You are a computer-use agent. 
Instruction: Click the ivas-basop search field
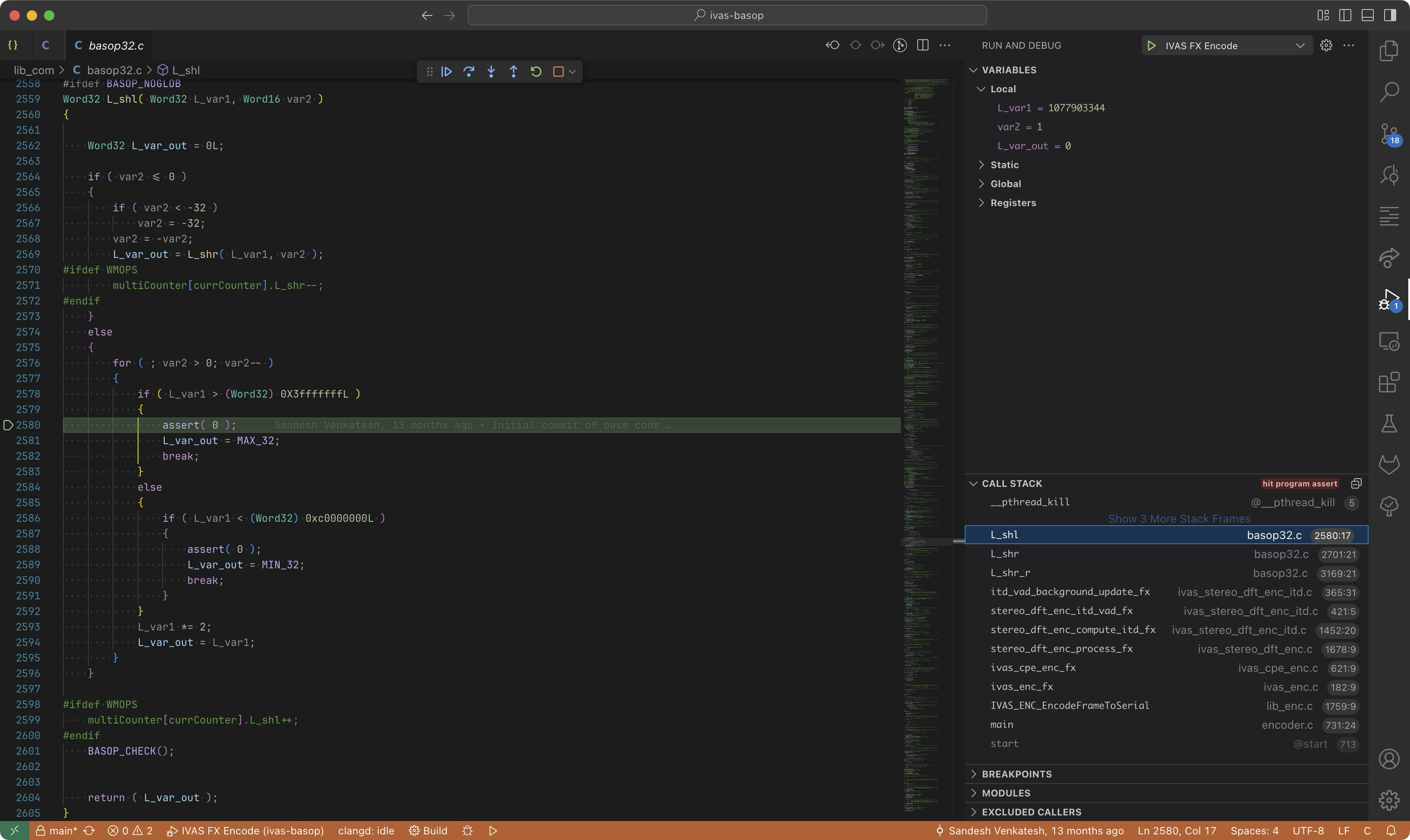coord(727,15)
